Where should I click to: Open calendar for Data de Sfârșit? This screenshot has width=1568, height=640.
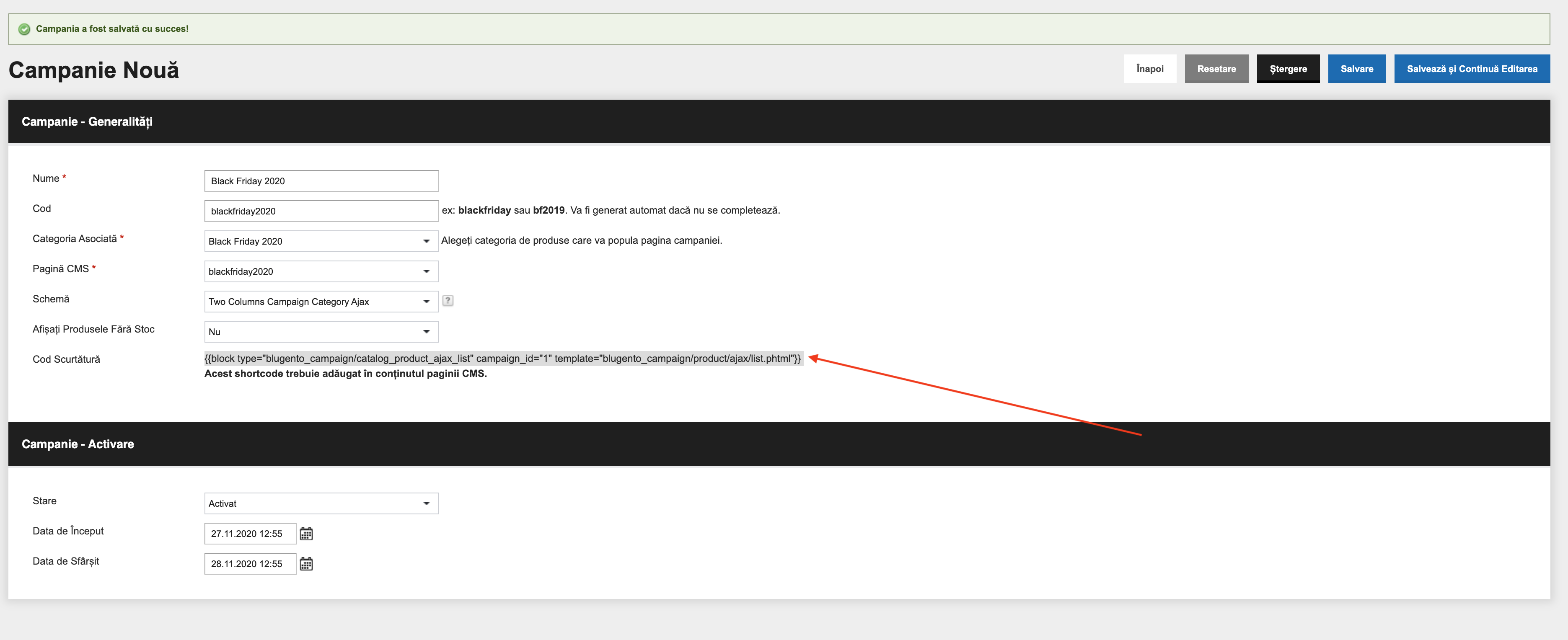pyautogui.click(x=306, y=564)
